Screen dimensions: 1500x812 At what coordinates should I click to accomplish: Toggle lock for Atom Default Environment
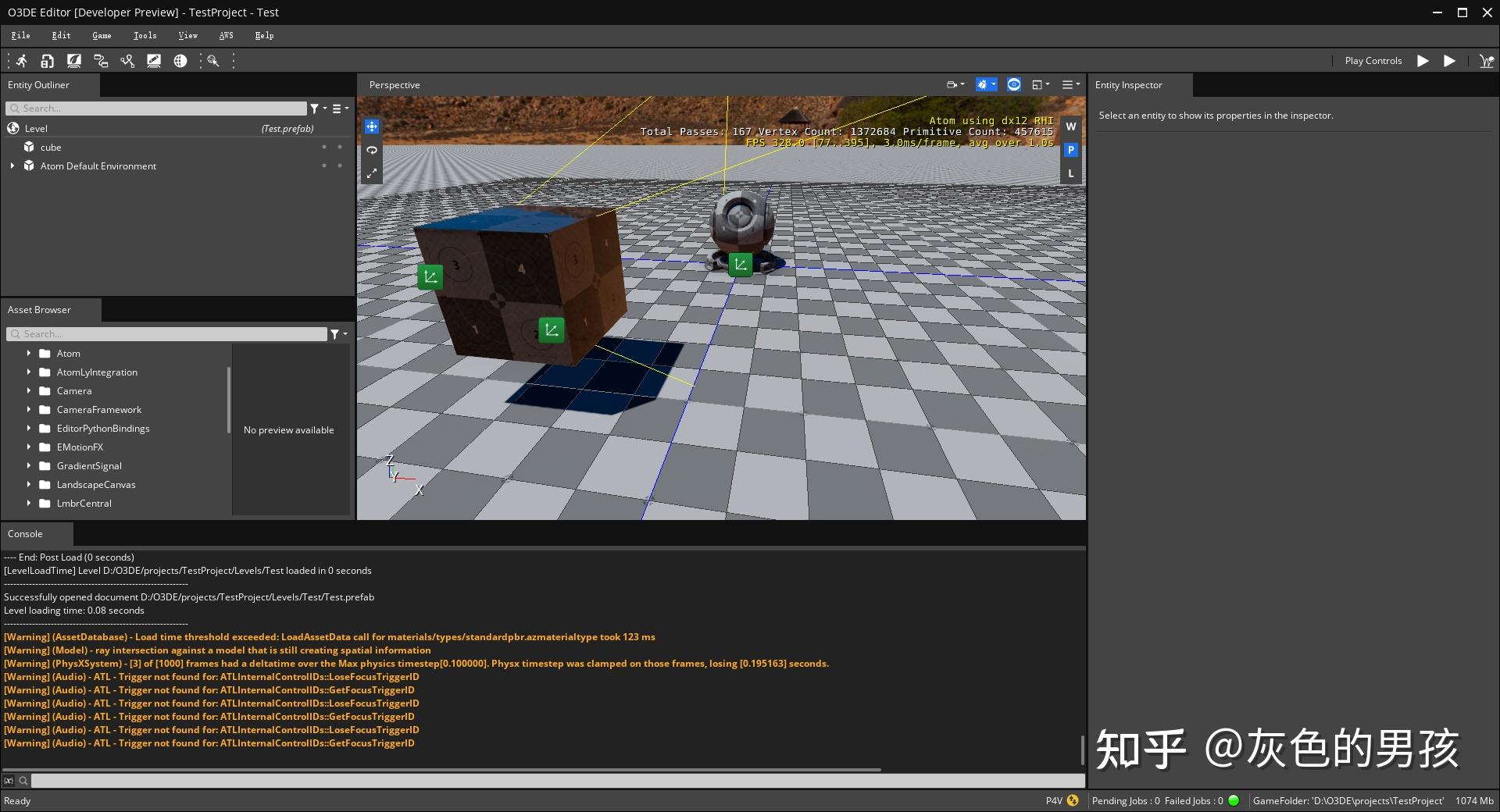(x=340, y=166)
